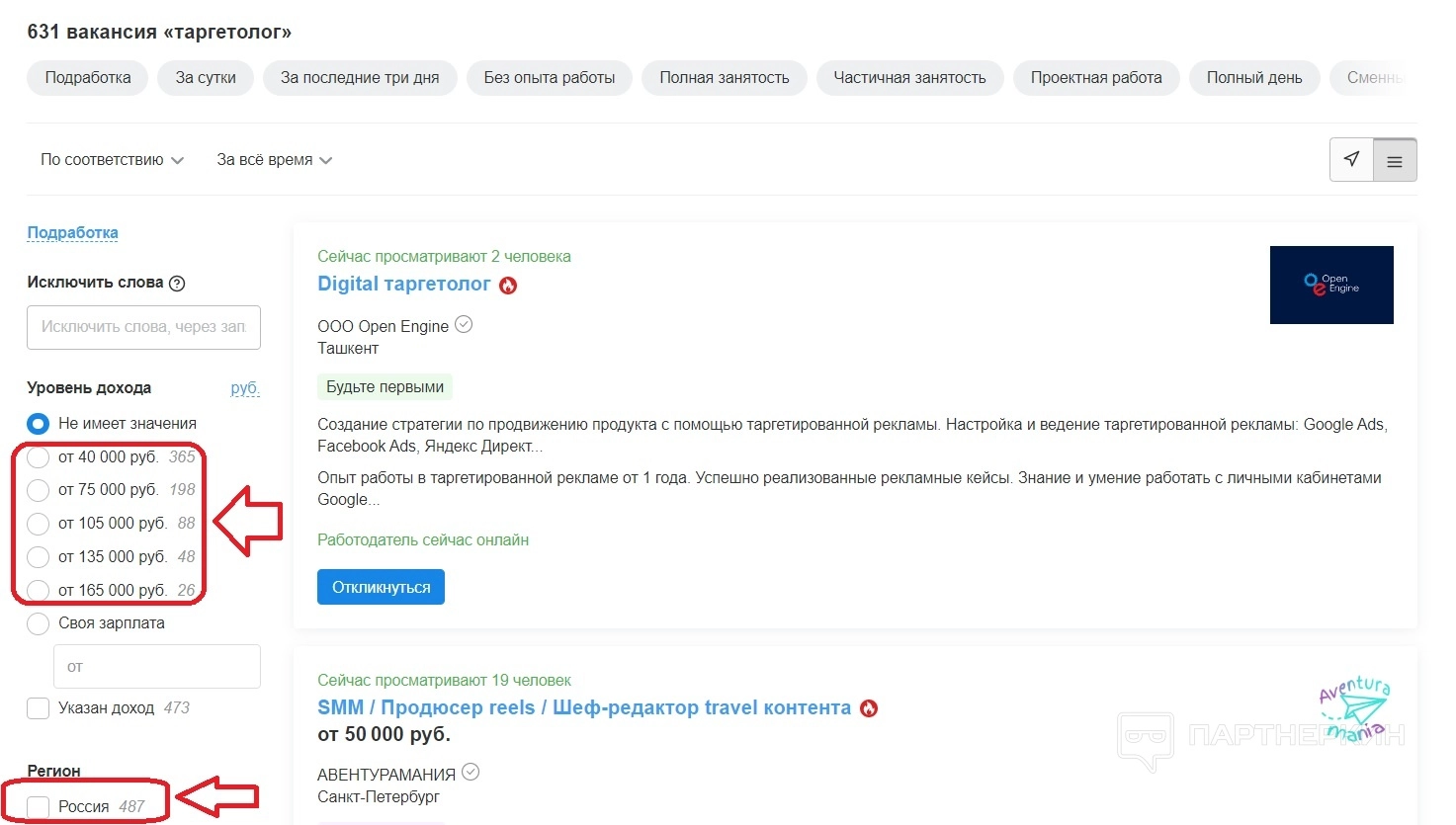Click the Исключить слова input field
The image size is (1456, 825).
point(143,327)
